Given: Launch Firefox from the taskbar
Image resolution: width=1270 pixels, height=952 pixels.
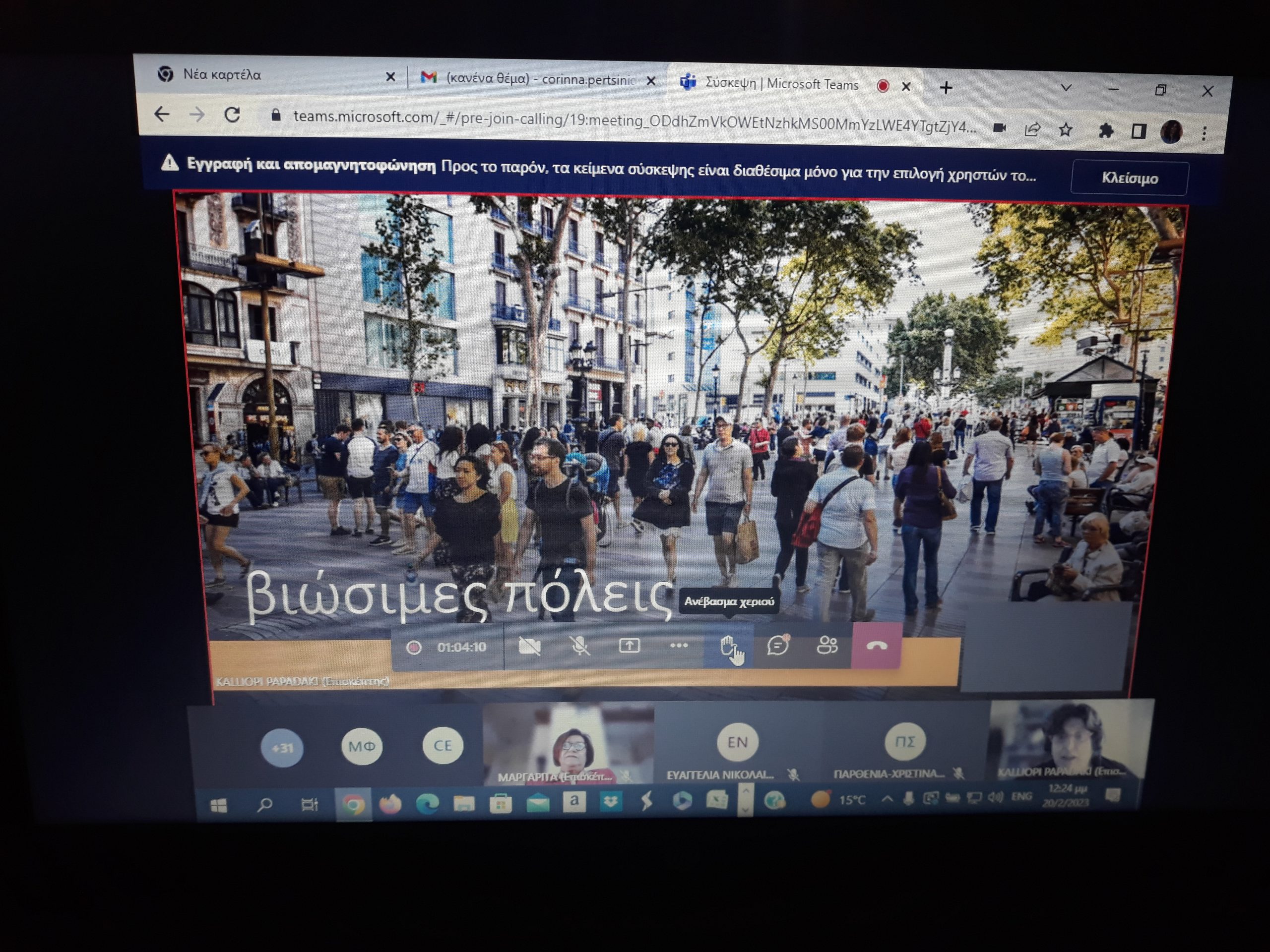Looking at the screenshot, I should coord(390,804).
